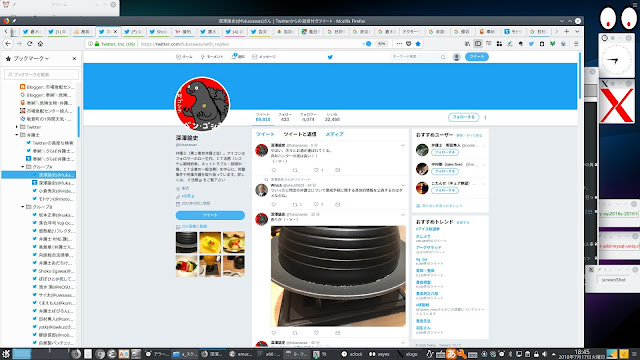The image size is (640, 360).
Task: Click screenShot button in small window
Action: (613, 280)
